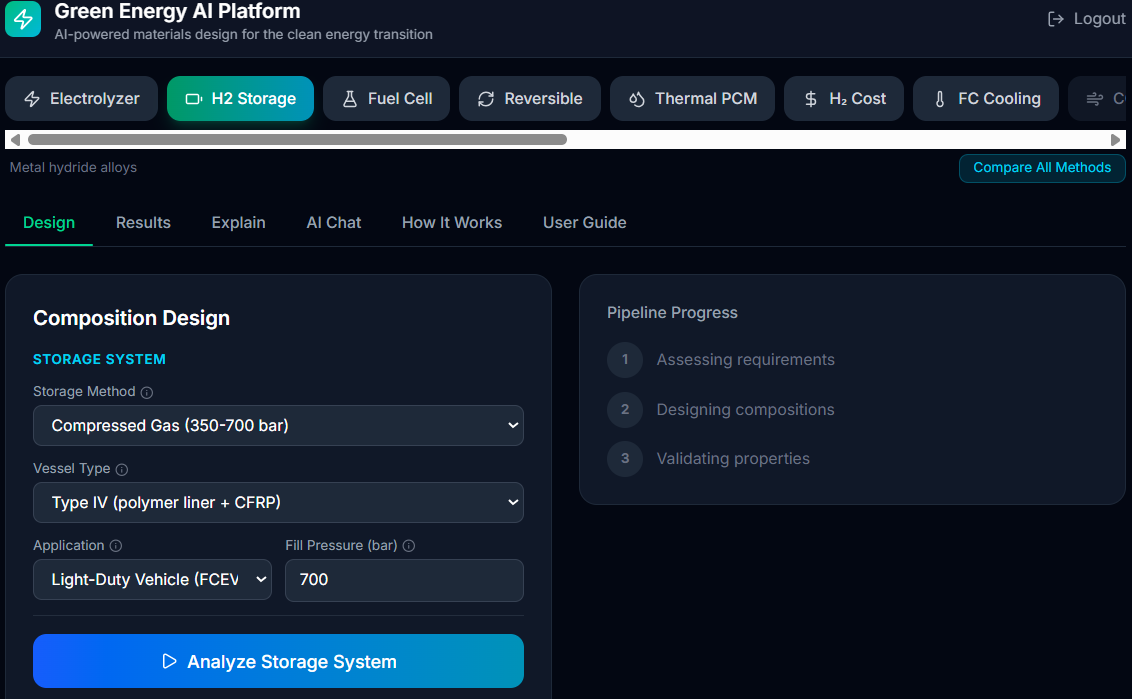
Task: Open the Reversible module
Action: pyautogui.click(x=530, y=99)
